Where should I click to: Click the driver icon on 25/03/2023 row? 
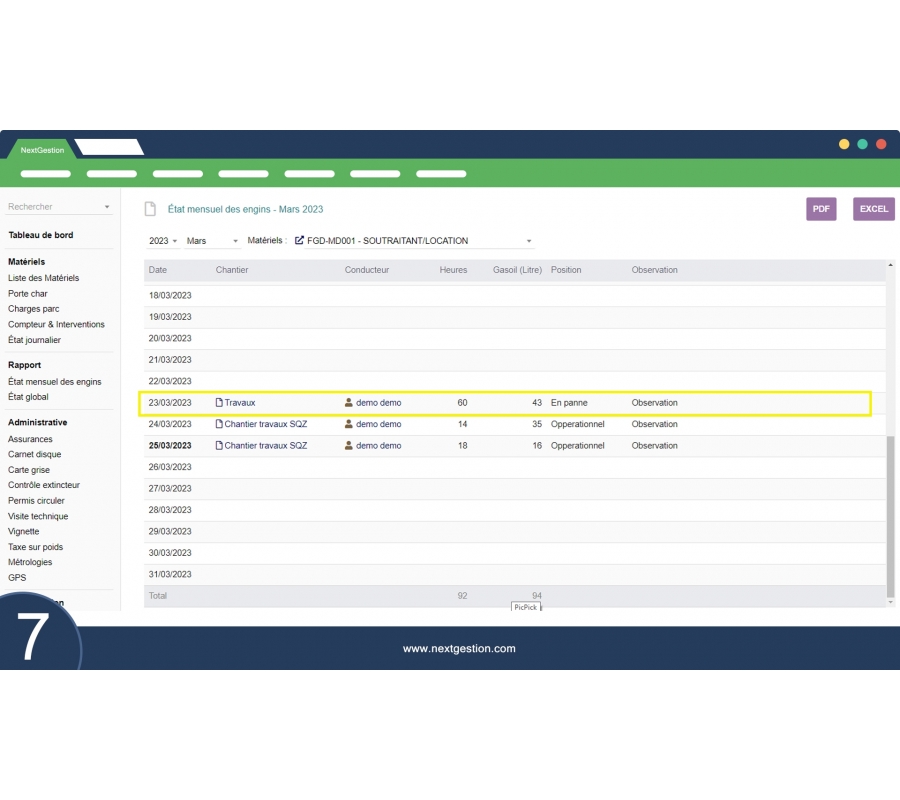click(348, 446)
